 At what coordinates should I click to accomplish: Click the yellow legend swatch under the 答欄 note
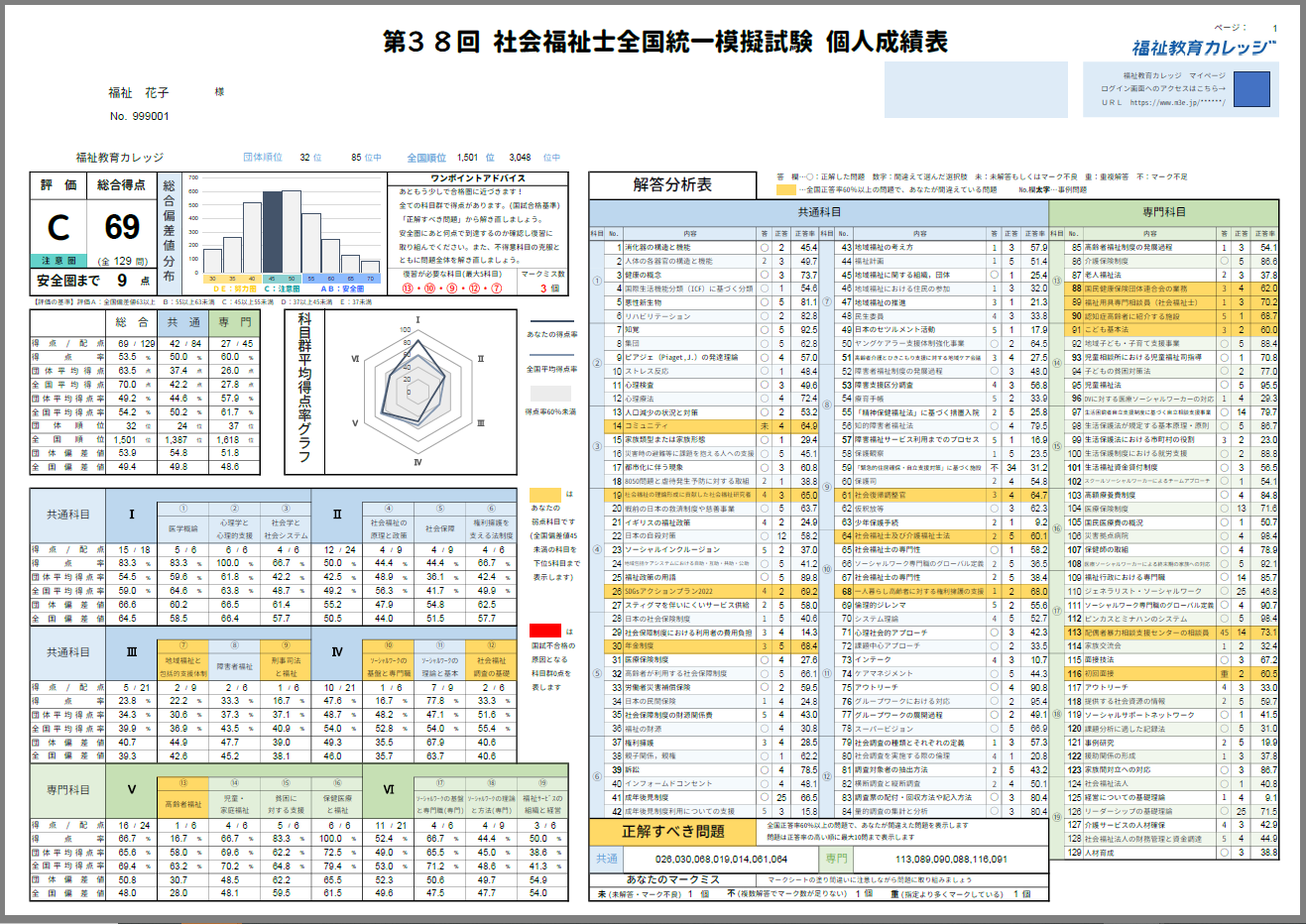pyautogui.click(x=785, y=189)
